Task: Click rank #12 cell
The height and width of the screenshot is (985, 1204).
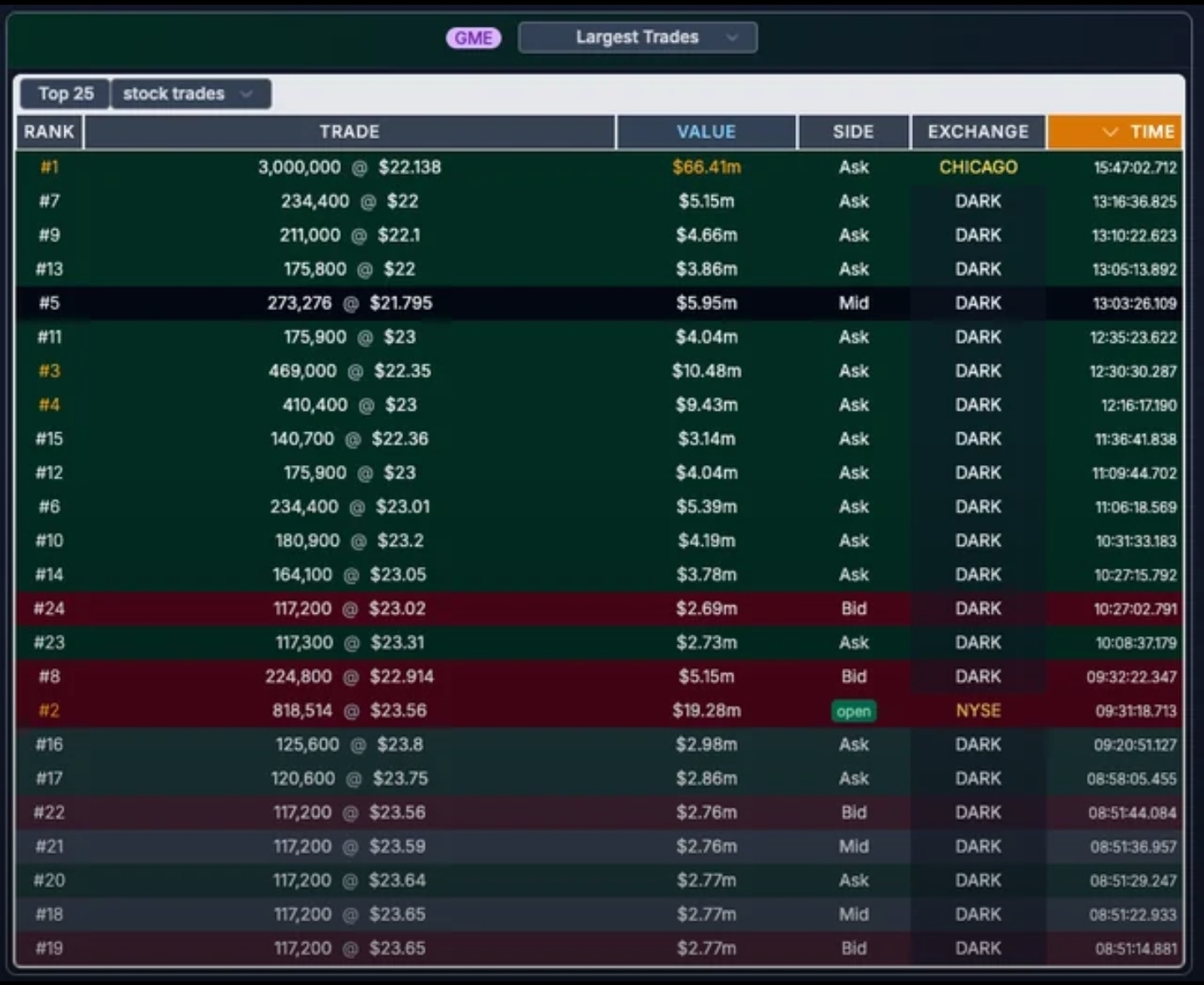Action: [x=49, y=472]
